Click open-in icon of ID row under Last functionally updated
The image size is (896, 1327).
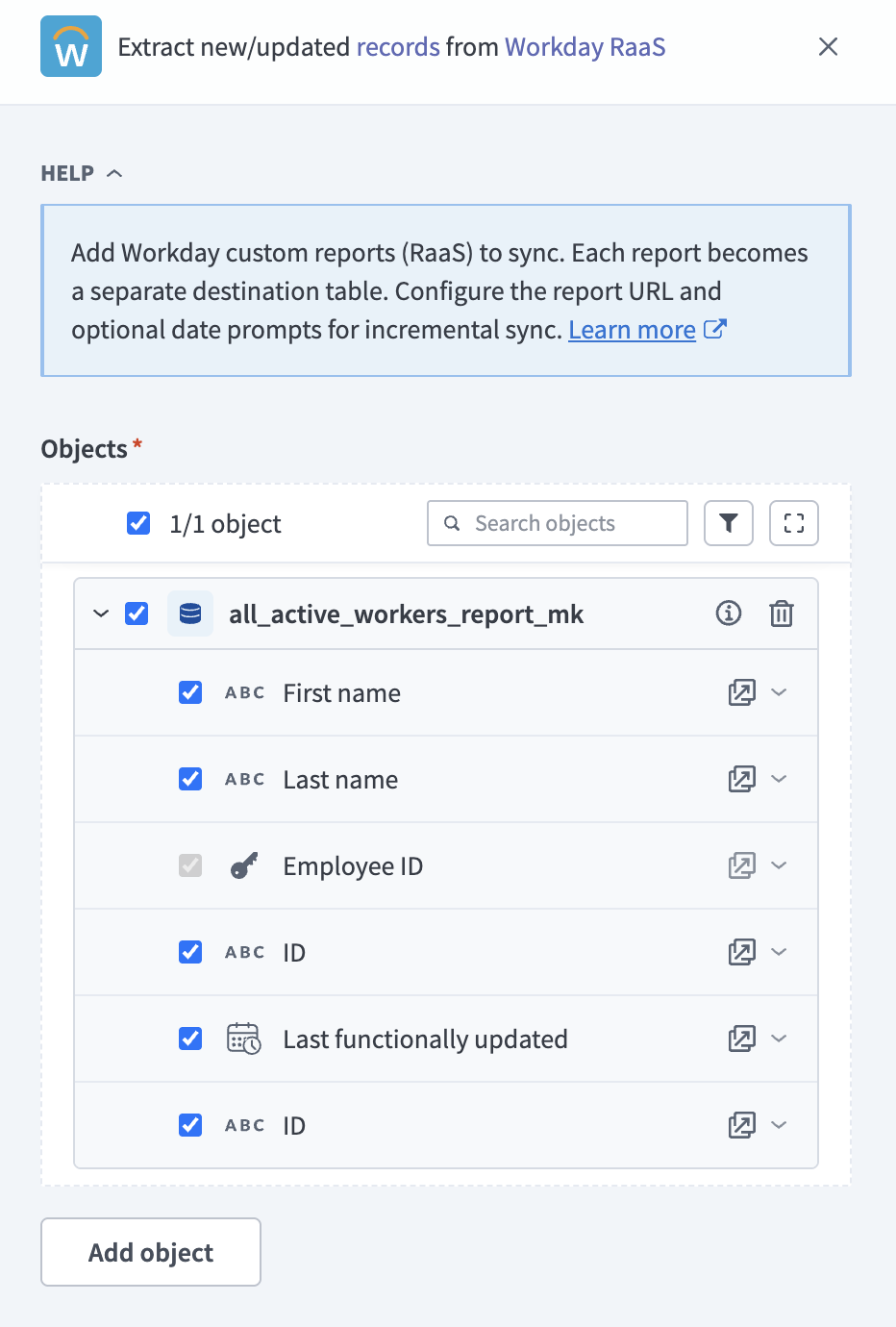pyautogui.click(x=741, y=1125)
